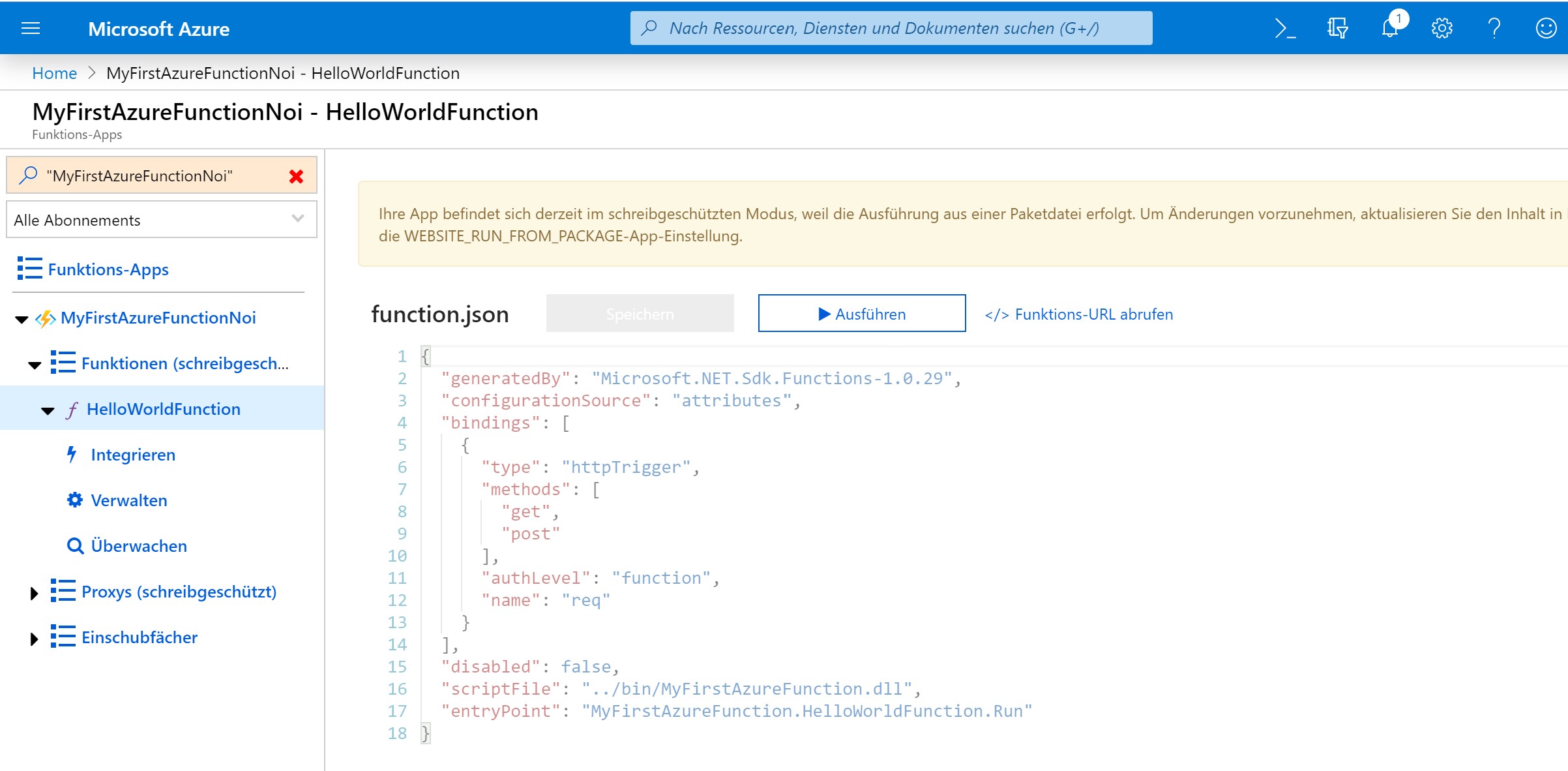Screen dimensions: 1568x771
Task: Go to Home breadcrumb link
Action: pos(54,73)
